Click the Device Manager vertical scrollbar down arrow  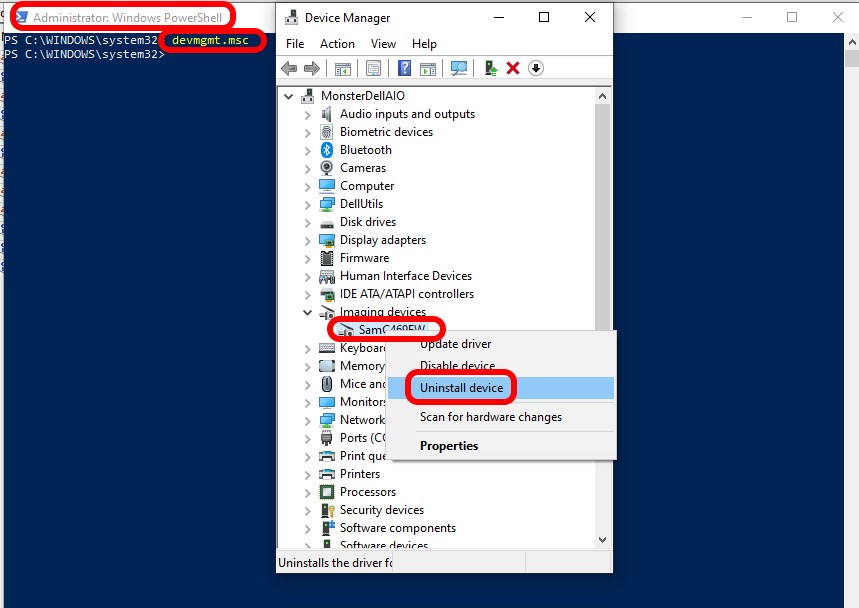tap(603, 540)
